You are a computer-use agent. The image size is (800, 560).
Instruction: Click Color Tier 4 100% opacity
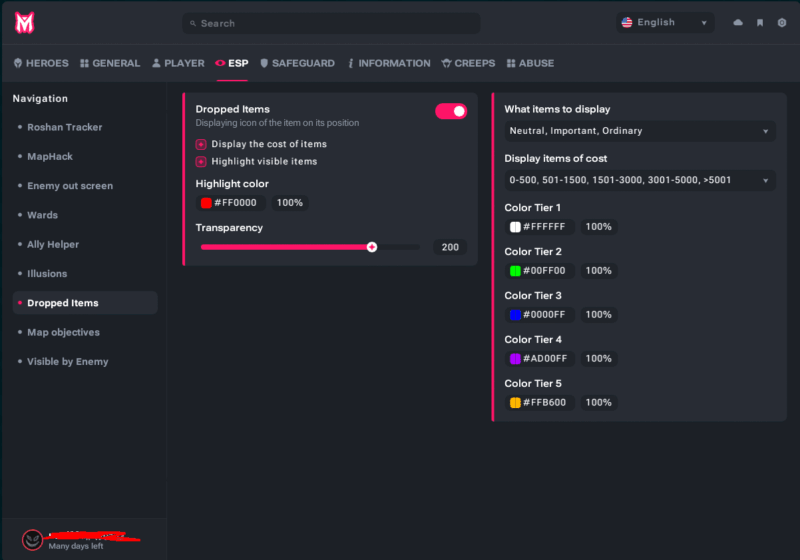point(598,359)
